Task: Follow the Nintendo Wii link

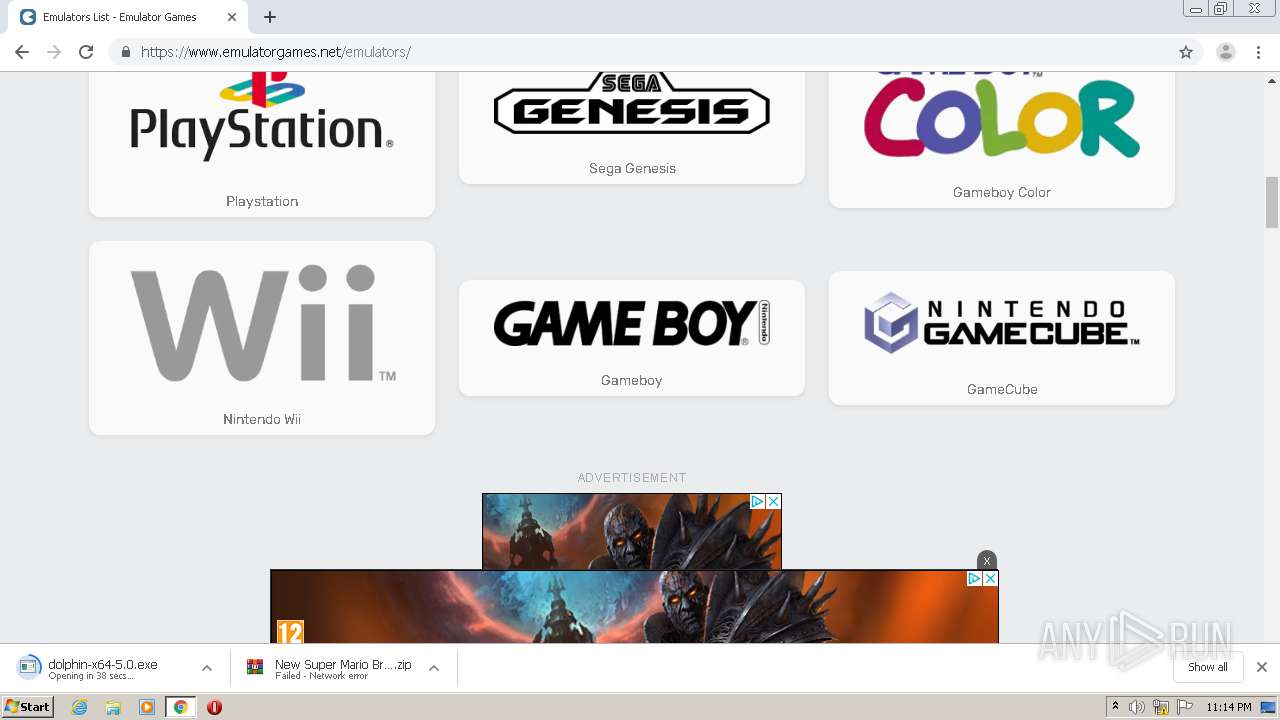Action: point(262,419)
